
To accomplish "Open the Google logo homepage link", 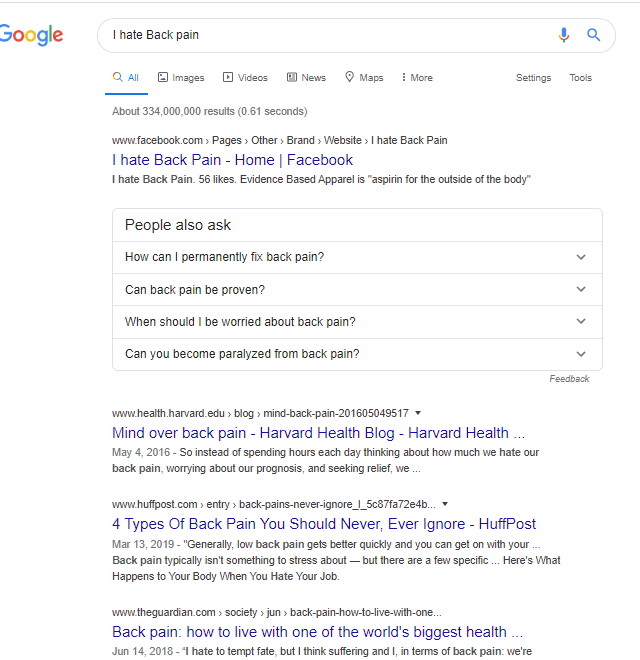I will (32, 35).
